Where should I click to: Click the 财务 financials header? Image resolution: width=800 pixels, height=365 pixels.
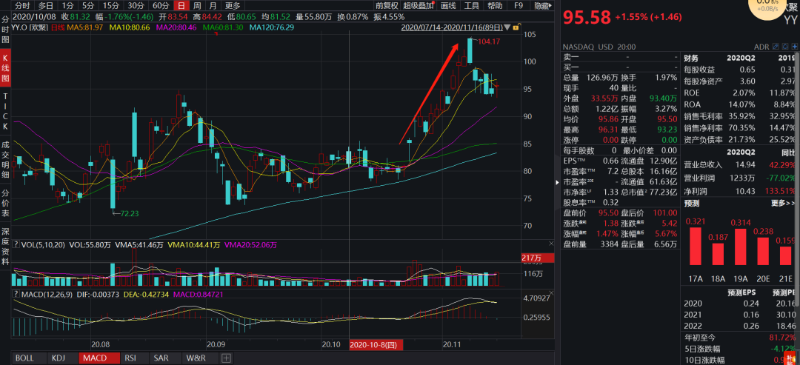point(692,58)
